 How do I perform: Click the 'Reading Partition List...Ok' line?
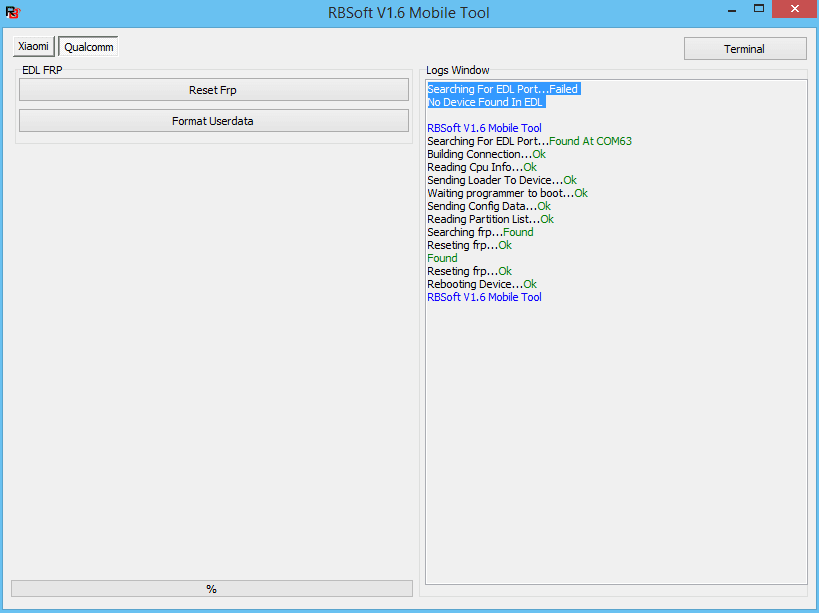(490, 219)
